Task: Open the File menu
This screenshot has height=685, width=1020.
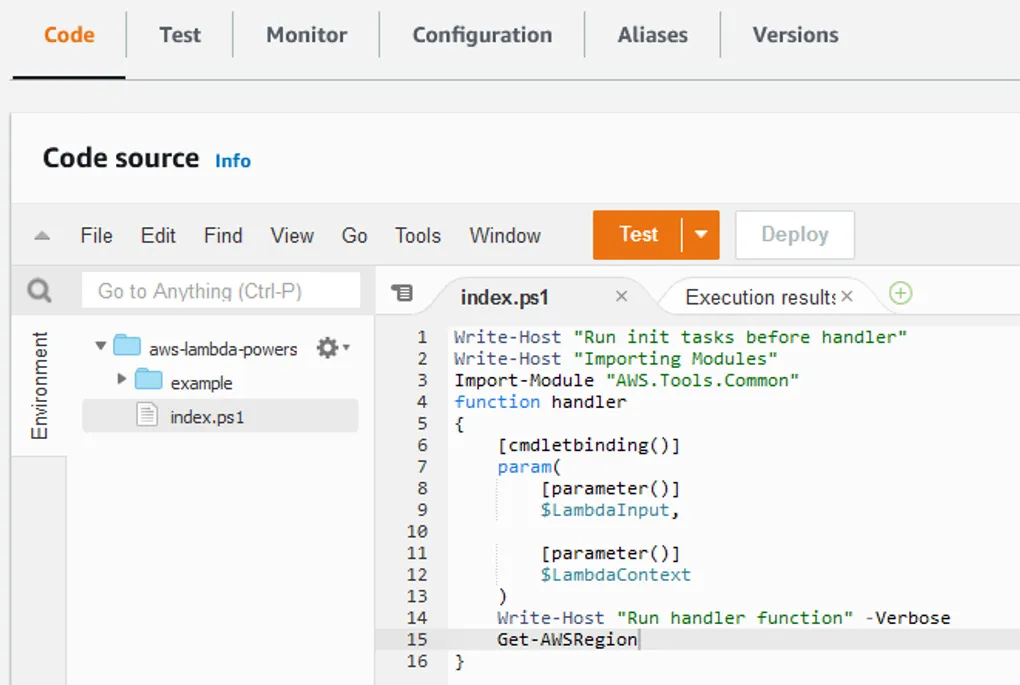Action: [96, 236]
